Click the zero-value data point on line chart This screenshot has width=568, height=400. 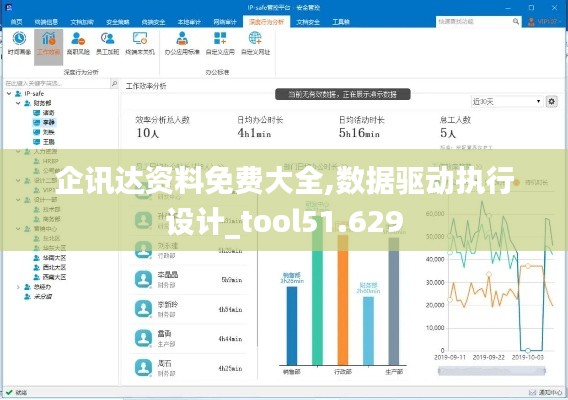(528, 350)
